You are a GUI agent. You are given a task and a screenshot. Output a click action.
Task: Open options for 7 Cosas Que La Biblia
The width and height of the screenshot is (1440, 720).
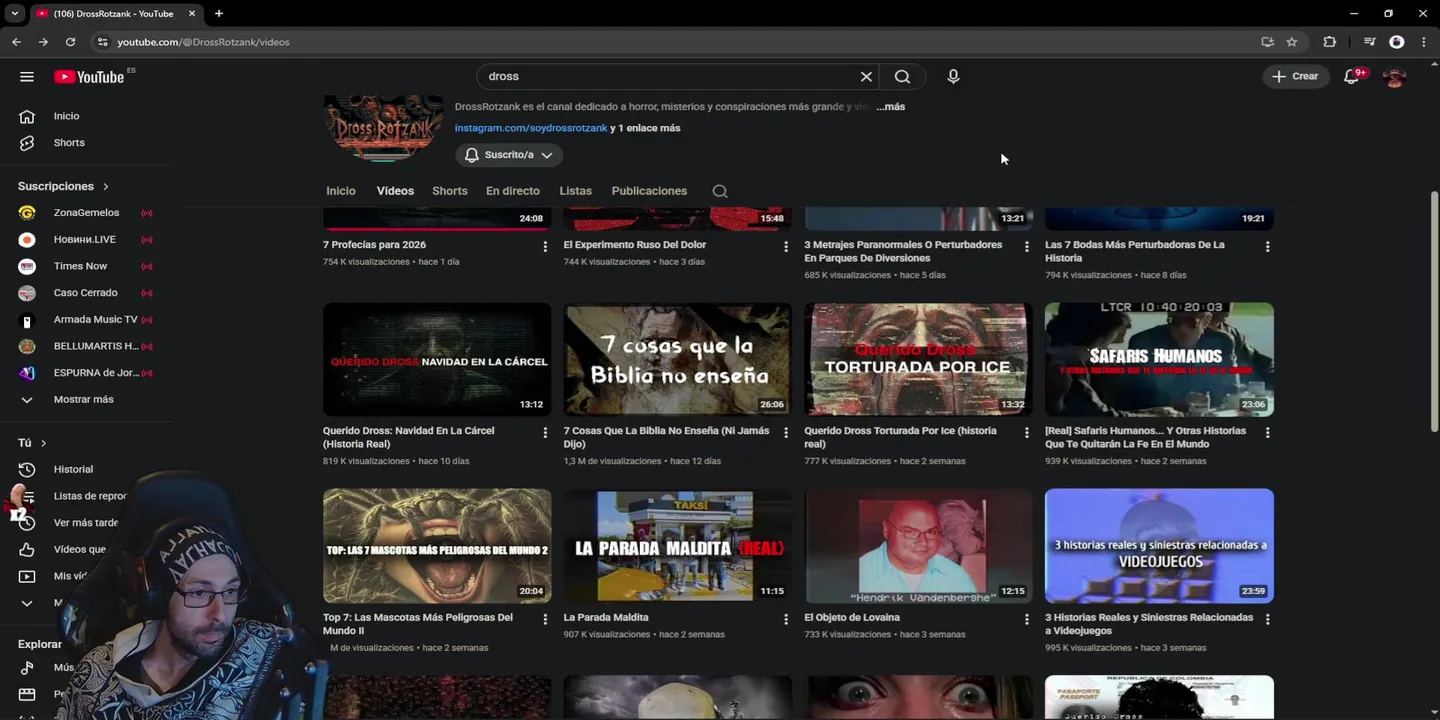point(786,432)
